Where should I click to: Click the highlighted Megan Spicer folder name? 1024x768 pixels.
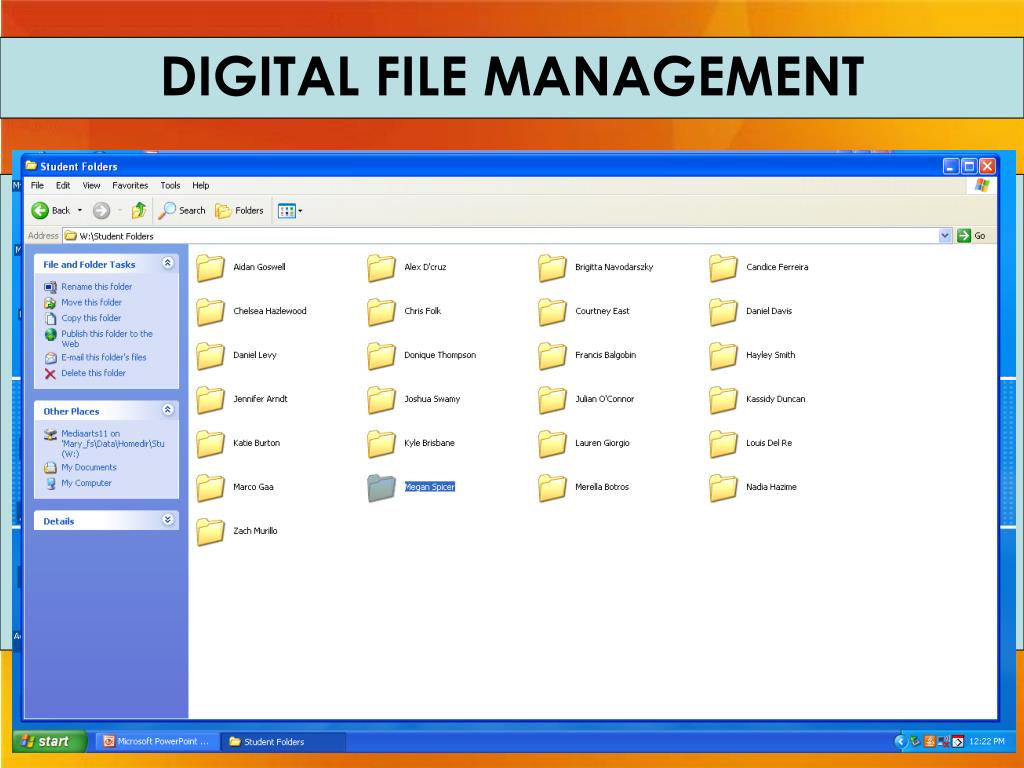[x=430, y=487]
